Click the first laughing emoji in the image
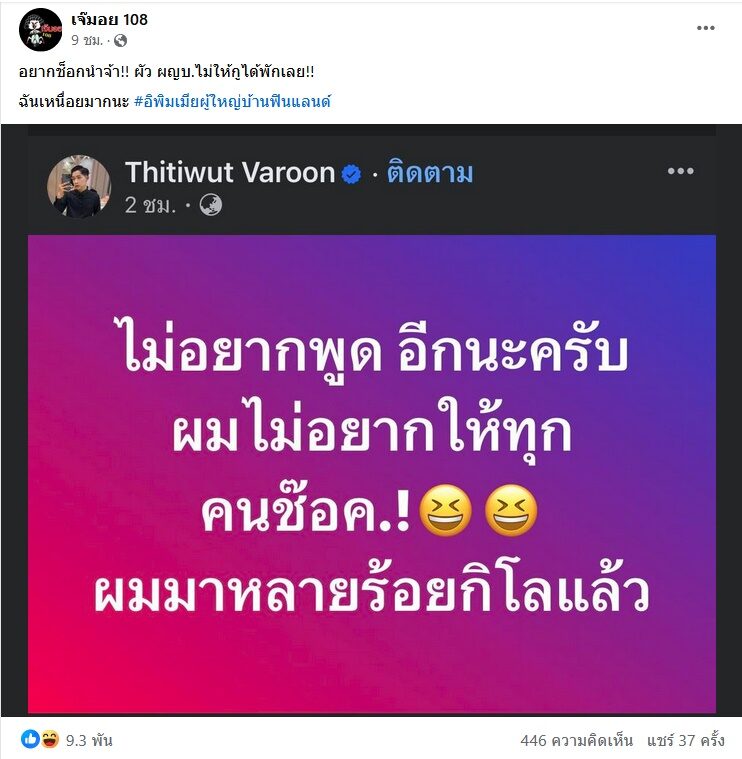 445,510
